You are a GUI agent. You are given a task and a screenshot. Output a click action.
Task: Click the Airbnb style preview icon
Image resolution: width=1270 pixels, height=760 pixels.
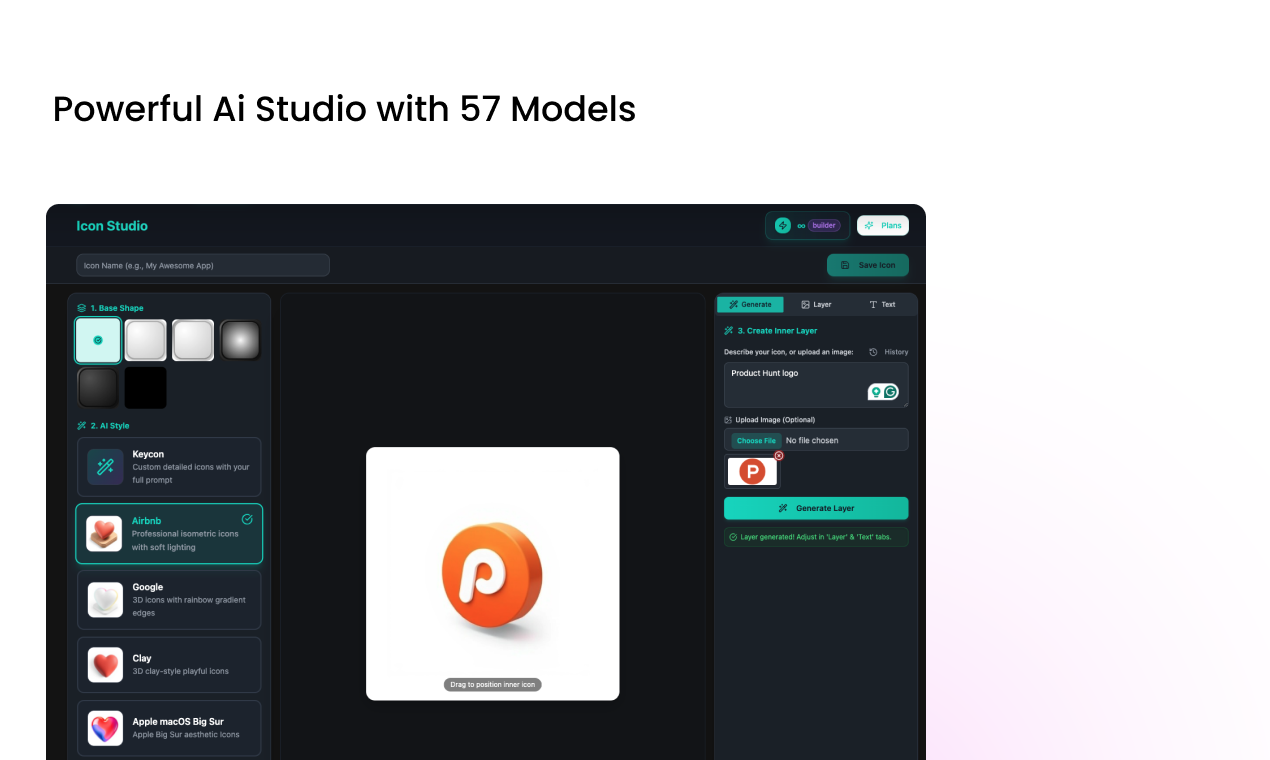[104, 534]
